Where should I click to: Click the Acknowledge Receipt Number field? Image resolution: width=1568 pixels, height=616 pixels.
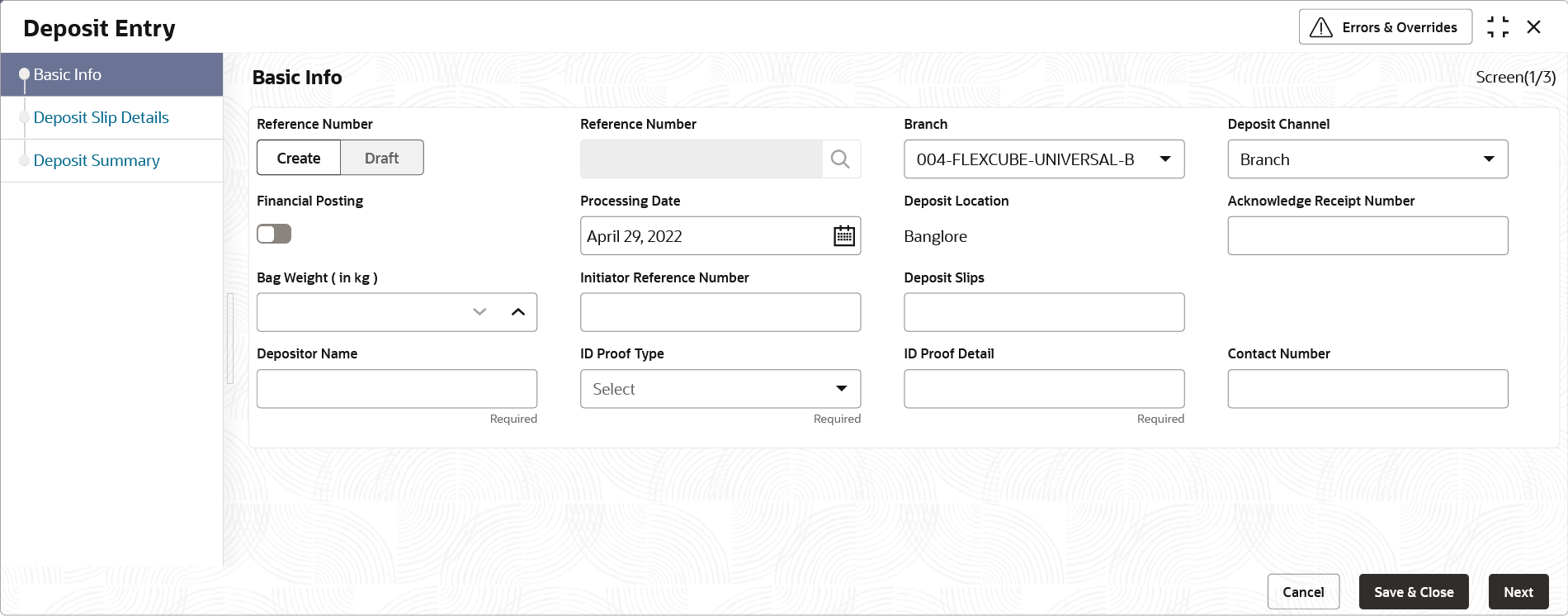[1367, 236]
